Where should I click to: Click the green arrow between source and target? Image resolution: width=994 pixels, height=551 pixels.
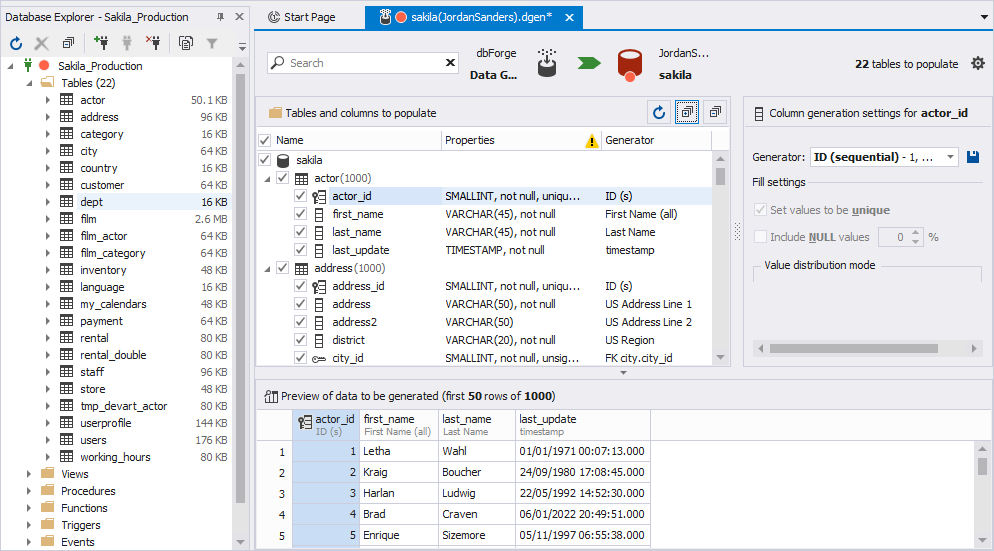pyautogui.click(x=589, y=63)
